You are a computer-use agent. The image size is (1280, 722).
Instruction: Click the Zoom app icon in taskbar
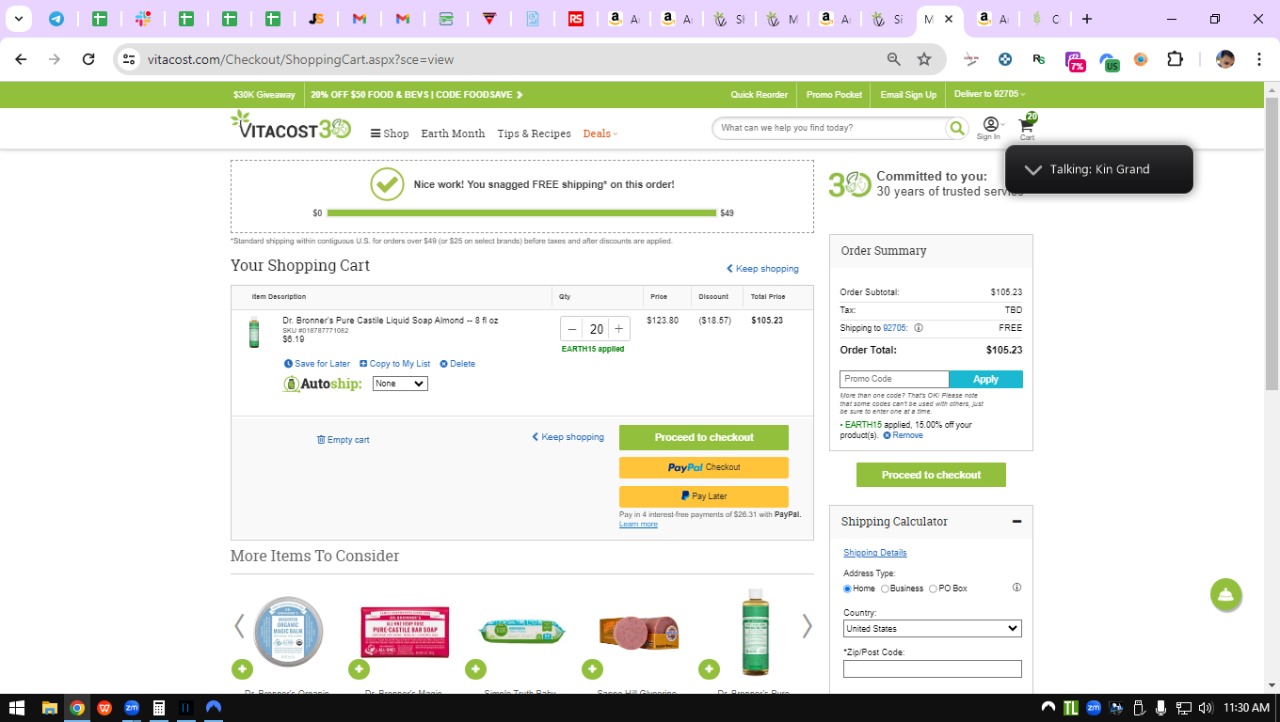[x=131, y=708]
